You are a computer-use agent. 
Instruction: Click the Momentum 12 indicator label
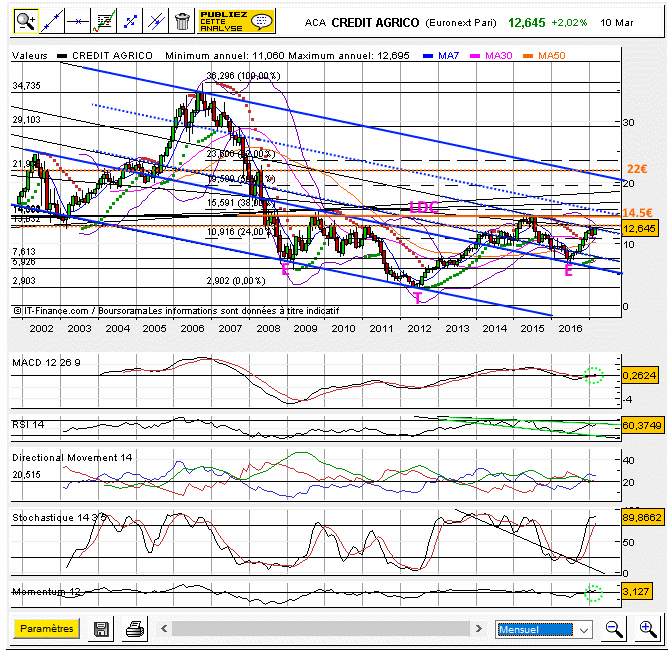click(46, 591)
